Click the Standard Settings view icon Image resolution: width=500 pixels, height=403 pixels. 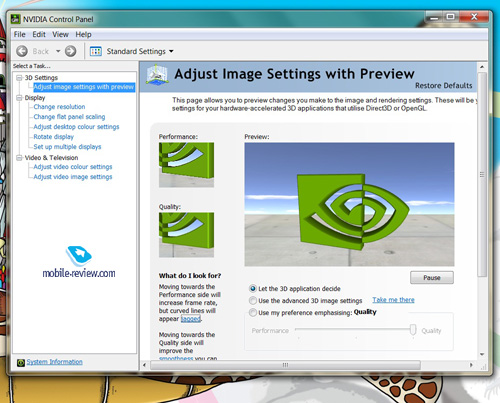(96, 51)
